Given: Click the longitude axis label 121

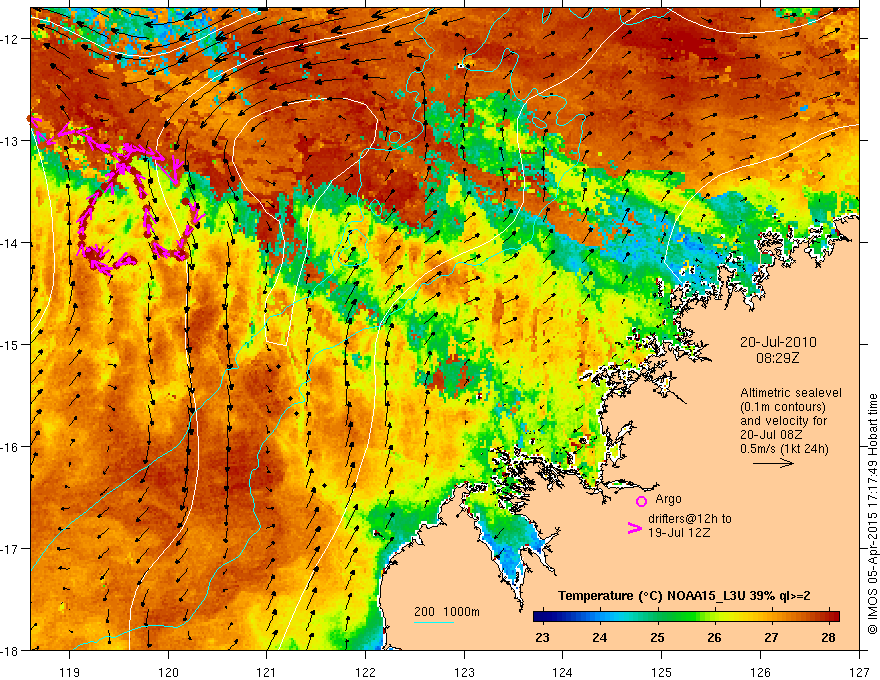Looking at the screenshot, I should (x=267, y=672).
